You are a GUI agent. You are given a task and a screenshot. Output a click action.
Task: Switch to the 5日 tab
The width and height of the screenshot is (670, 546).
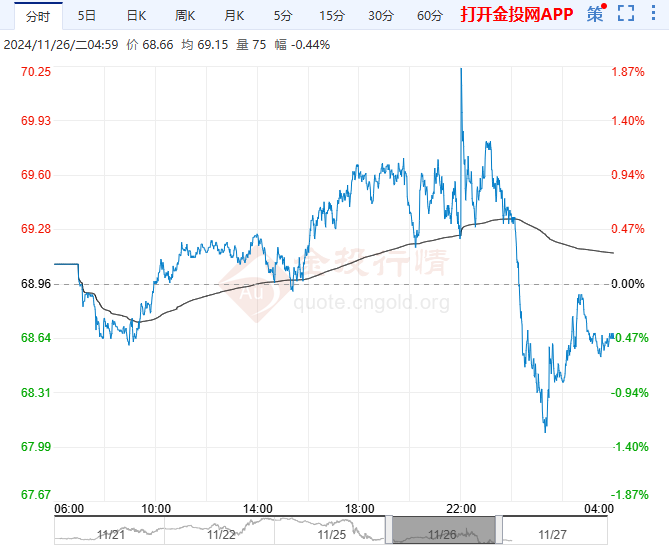(88, 15)
